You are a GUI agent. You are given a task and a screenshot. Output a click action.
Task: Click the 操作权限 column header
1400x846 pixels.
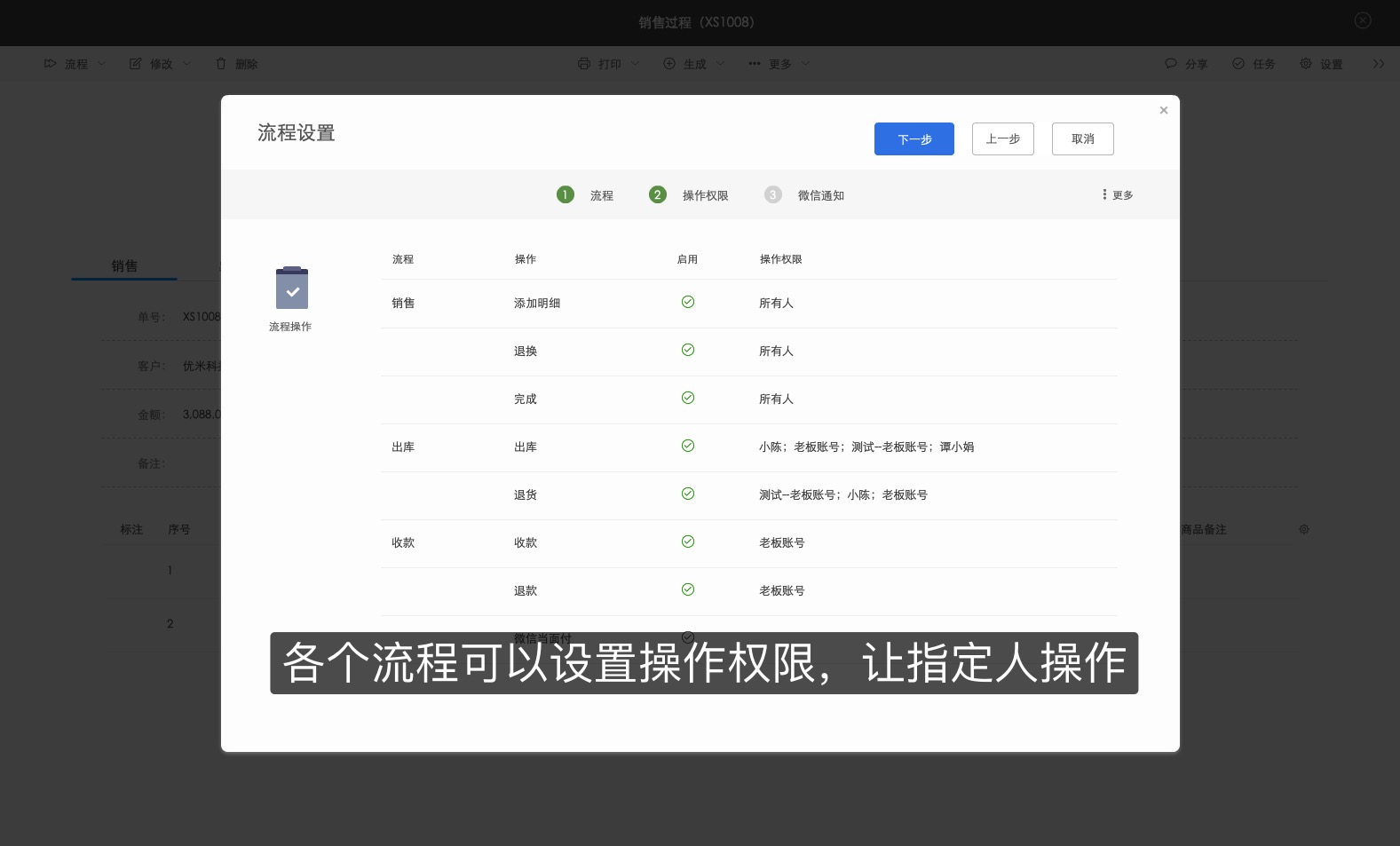(780, 260)
